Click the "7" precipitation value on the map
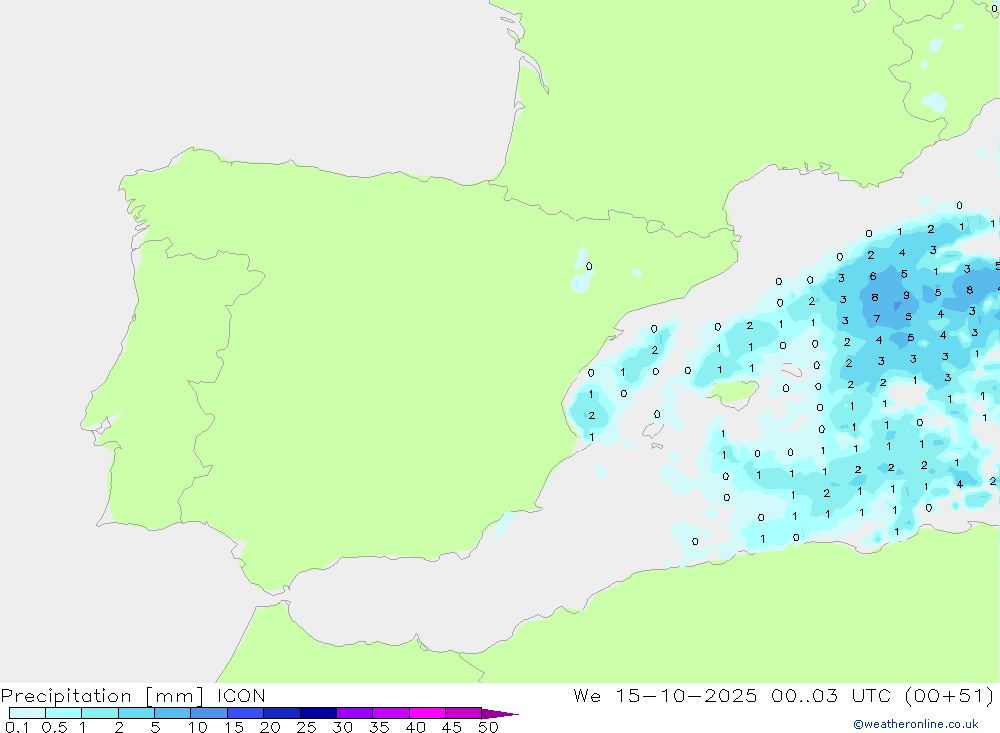The width and height of the screenshot is (1000, 733). (877, 318)
